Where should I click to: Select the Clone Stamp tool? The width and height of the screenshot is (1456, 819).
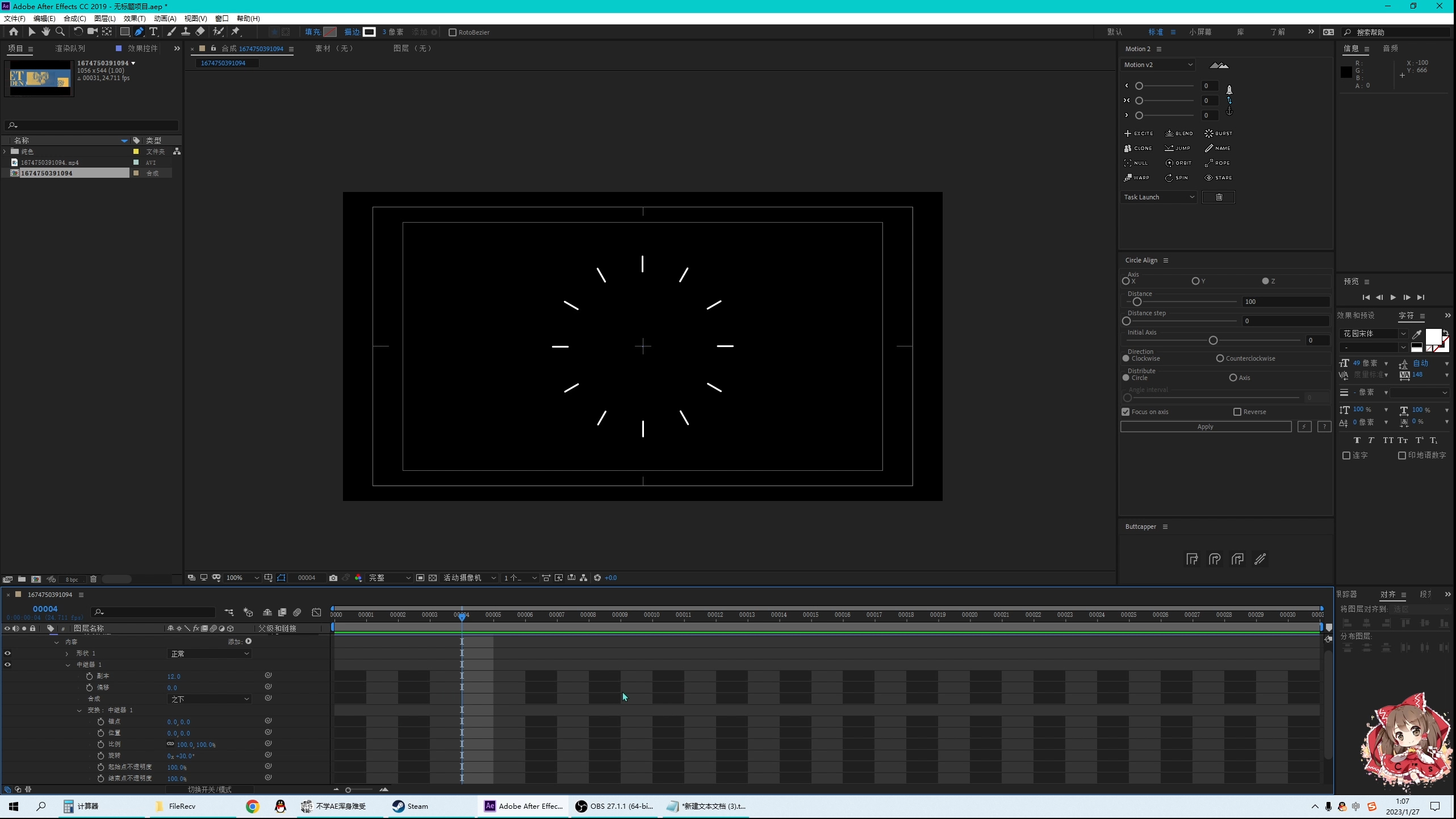(x=186, y=32)
